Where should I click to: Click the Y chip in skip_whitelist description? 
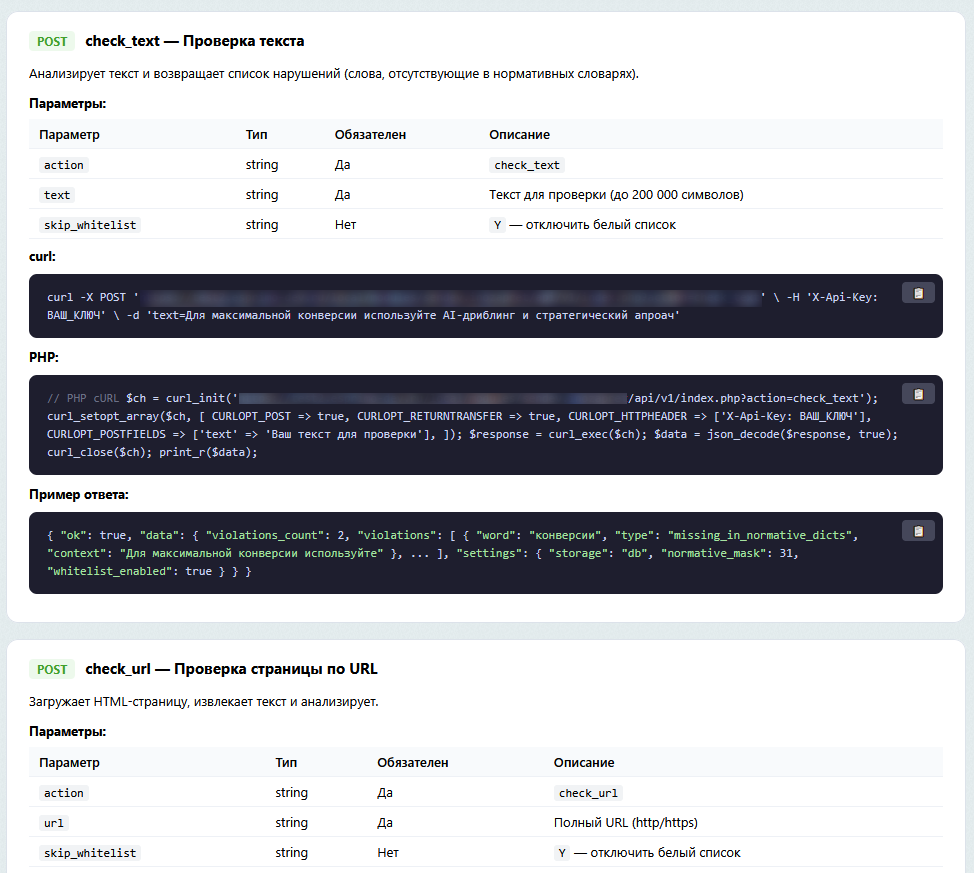coord(497,224)
